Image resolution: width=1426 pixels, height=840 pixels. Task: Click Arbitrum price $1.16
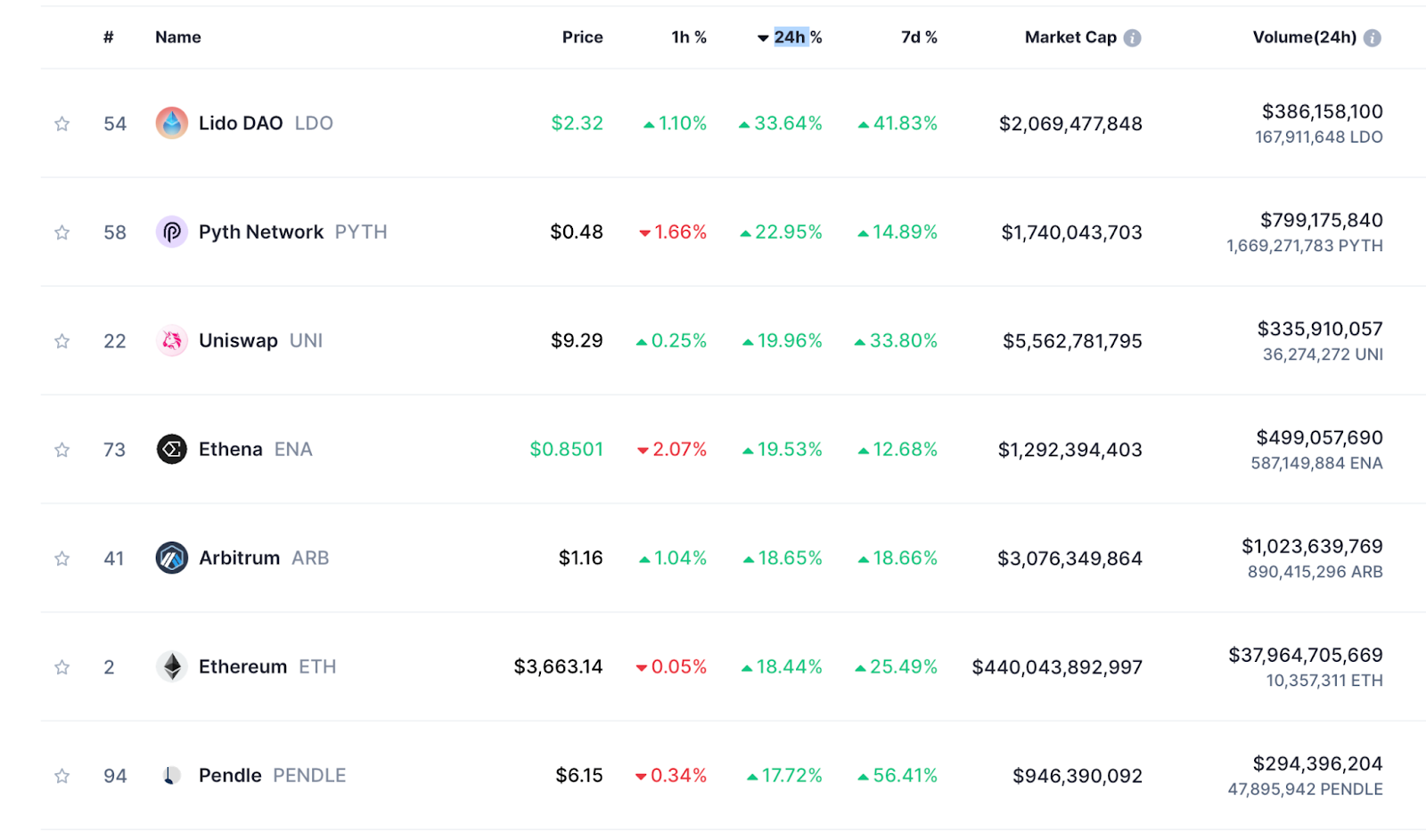tap(581, 558)
